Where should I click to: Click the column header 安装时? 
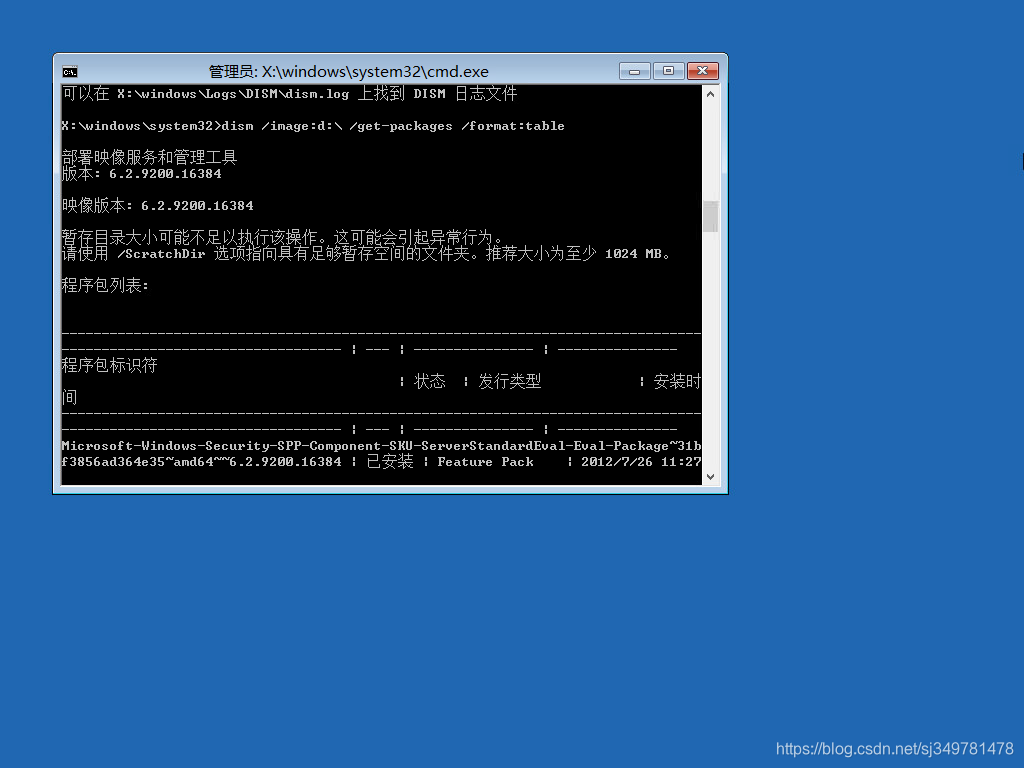tap(677, 381)
